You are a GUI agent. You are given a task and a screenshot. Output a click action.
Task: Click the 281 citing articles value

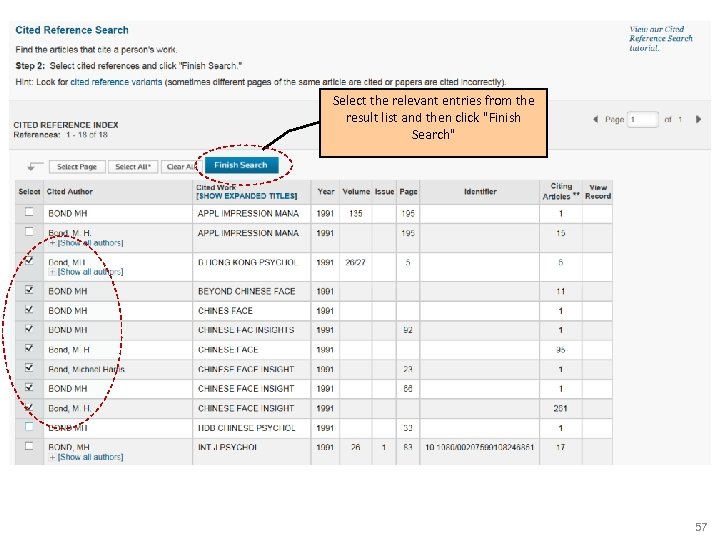(560, 408)
